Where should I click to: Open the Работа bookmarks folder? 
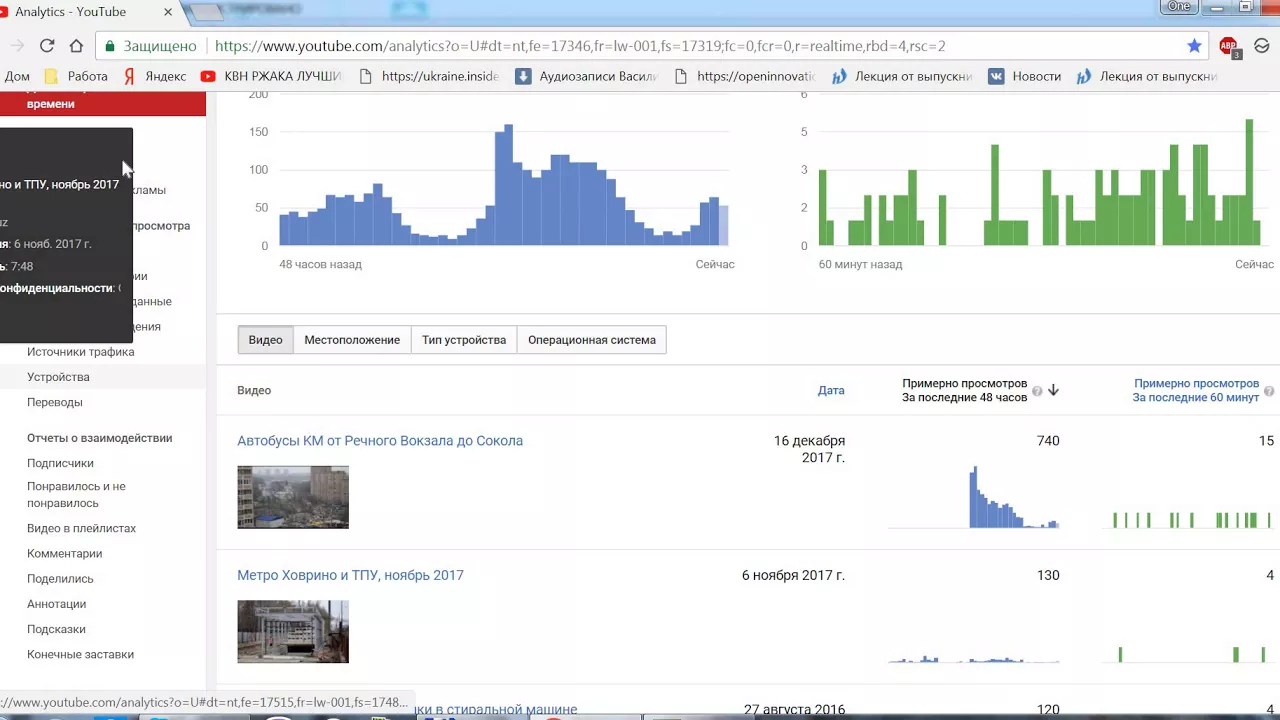click(77, 76)
